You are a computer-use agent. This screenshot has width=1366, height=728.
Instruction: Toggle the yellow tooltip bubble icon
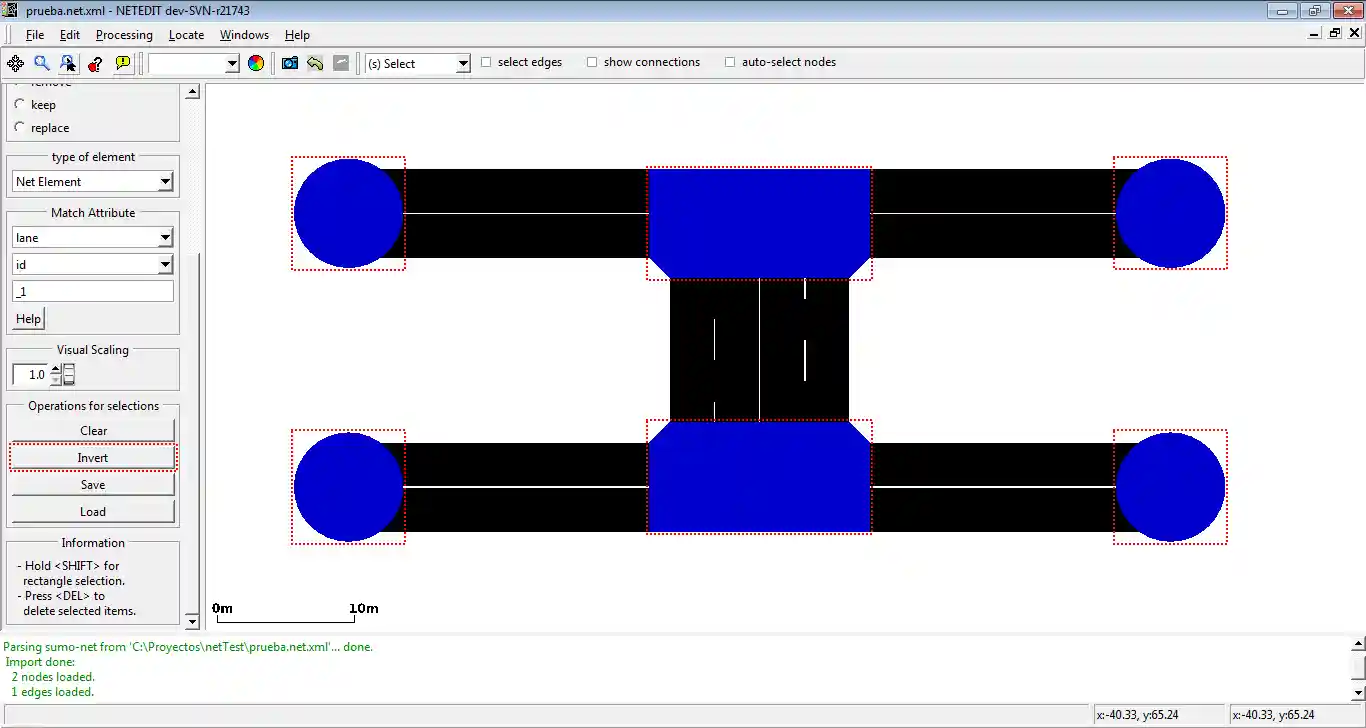(123, 63)
